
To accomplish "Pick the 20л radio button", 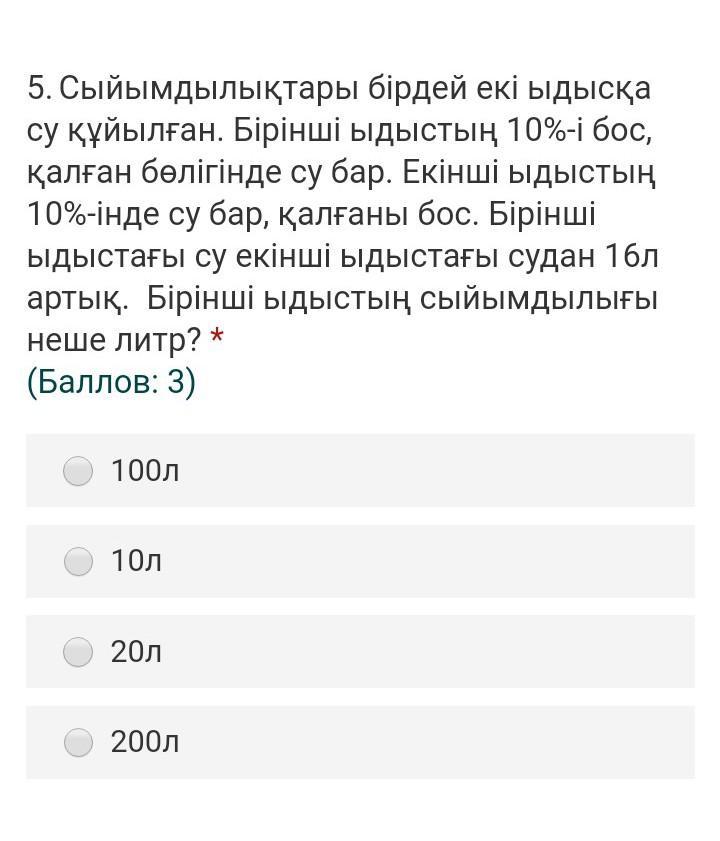I will click(78, 652).
